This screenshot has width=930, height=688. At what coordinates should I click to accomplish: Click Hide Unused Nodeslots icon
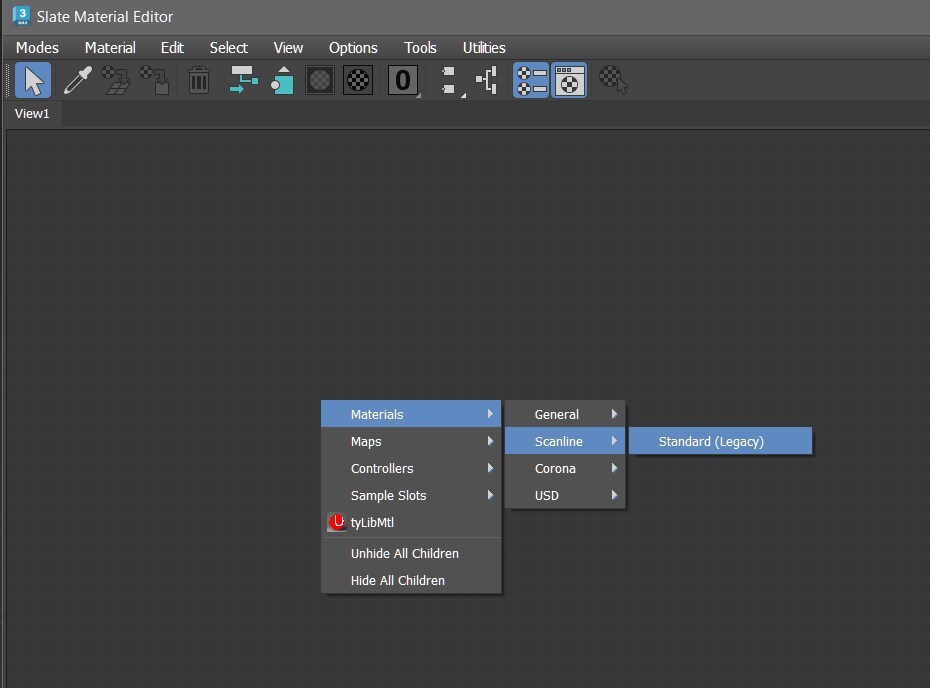pos(283,80)
